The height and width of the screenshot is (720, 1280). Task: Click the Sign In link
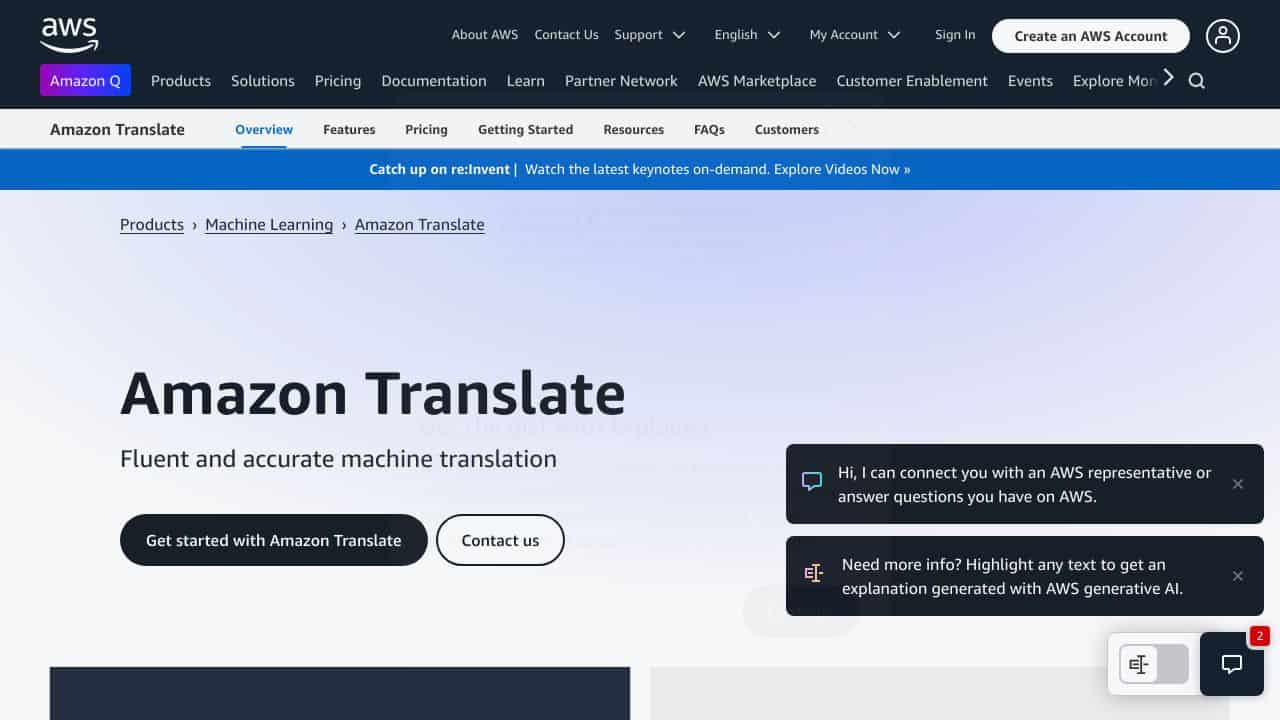tap(955, 35)
